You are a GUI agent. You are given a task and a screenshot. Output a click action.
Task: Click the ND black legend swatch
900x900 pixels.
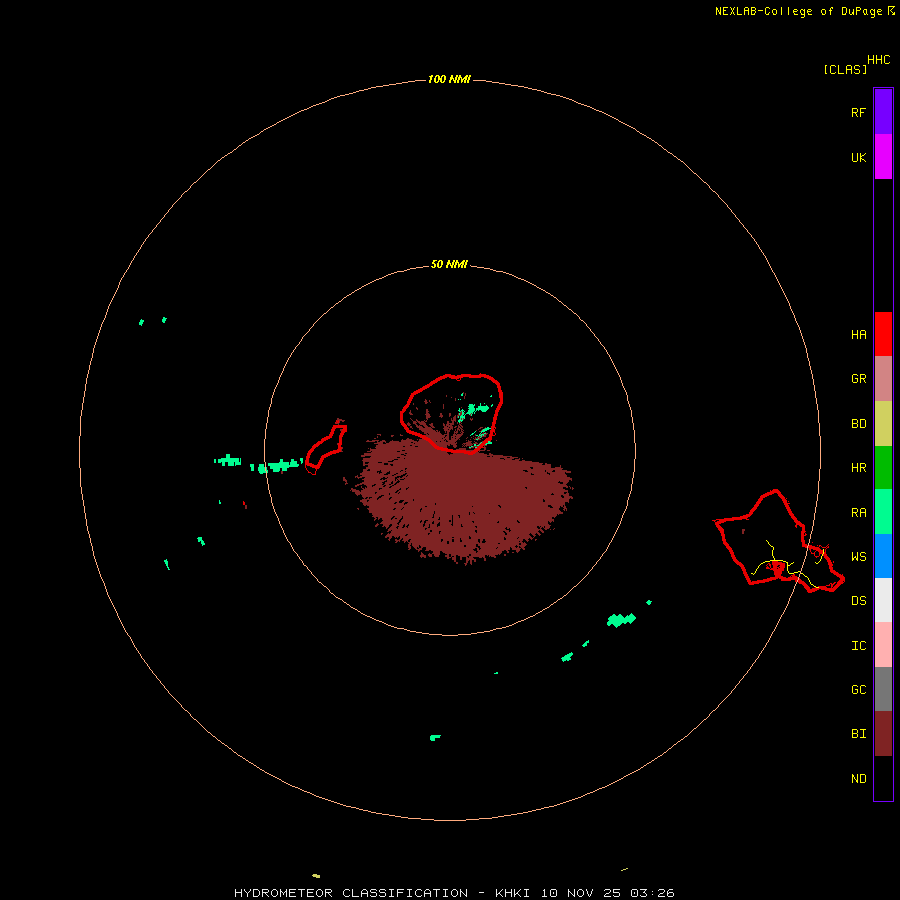(883, 778)
